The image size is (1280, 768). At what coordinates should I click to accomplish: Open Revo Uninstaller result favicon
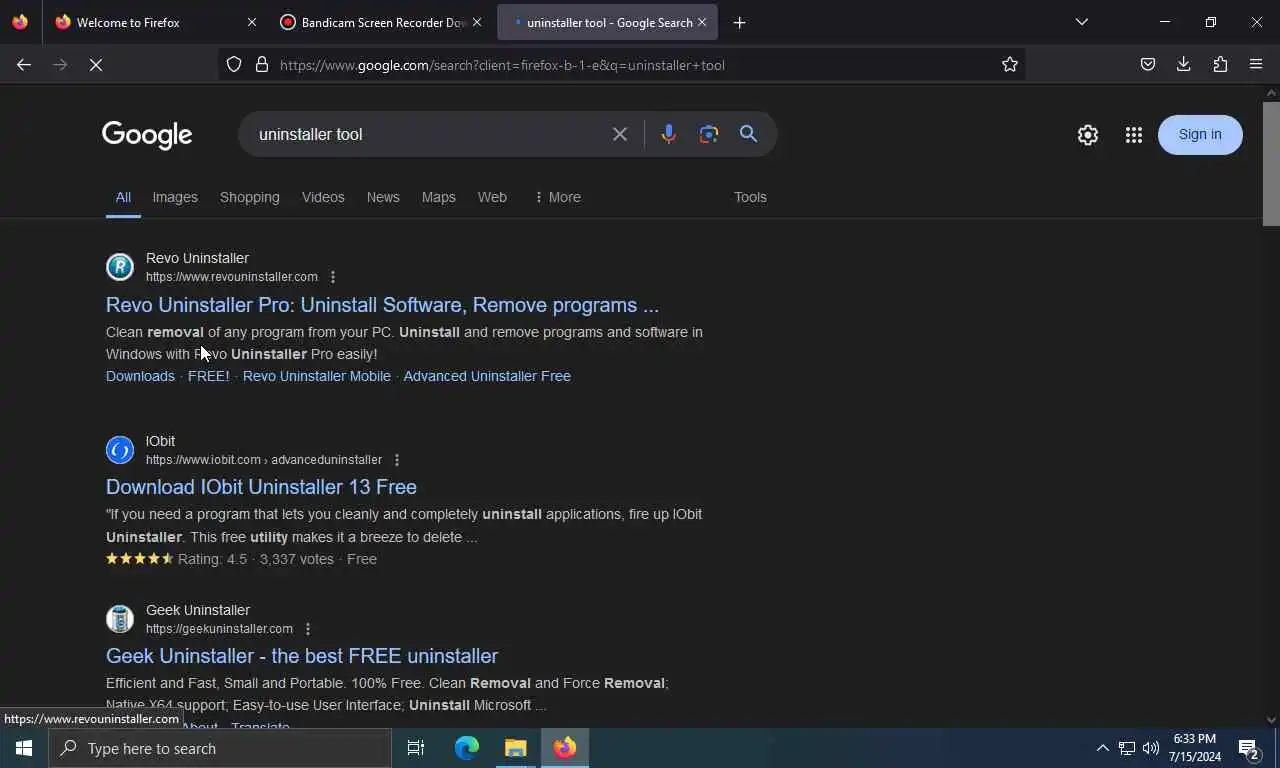pos(120,267)
